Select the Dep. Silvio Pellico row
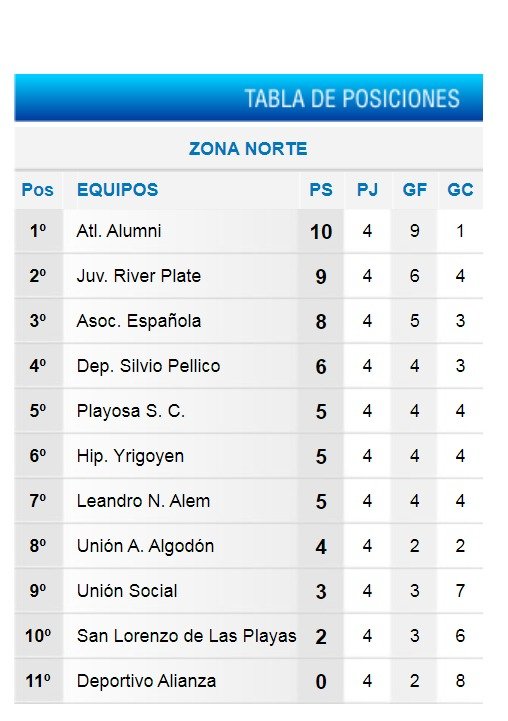 coord(248,366)
